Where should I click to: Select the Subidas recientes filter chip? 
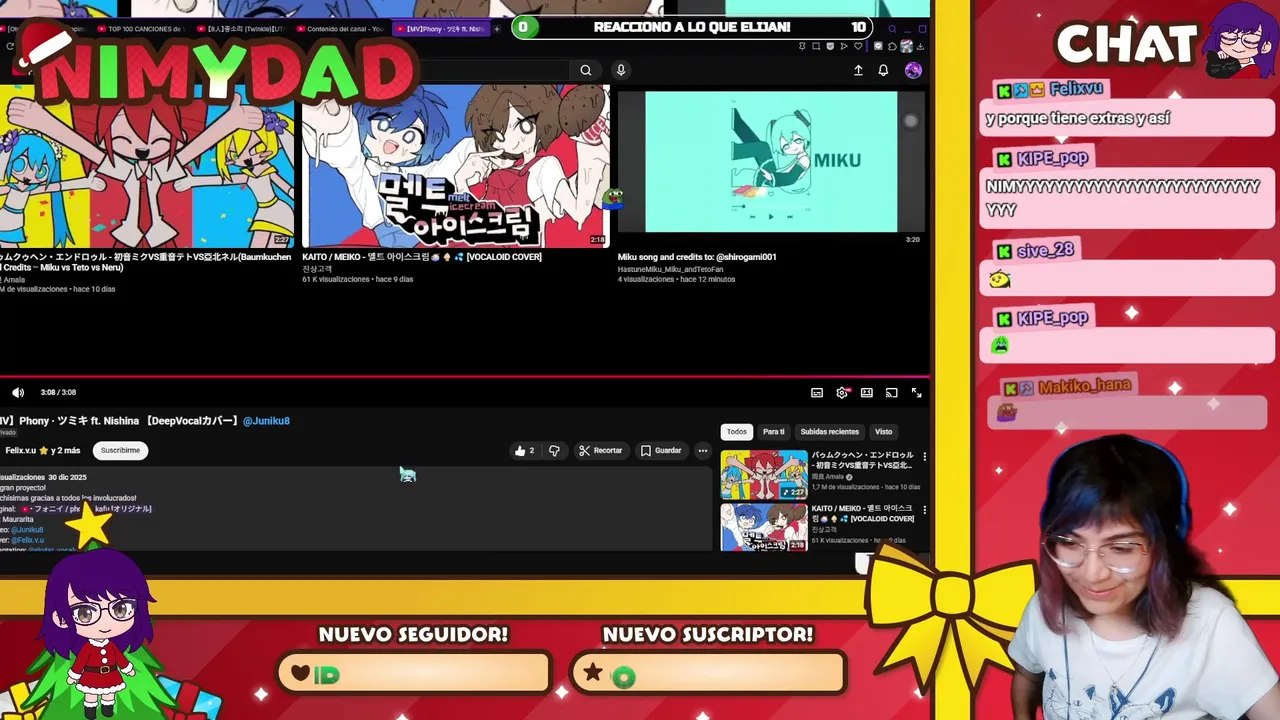coord(829,432)
